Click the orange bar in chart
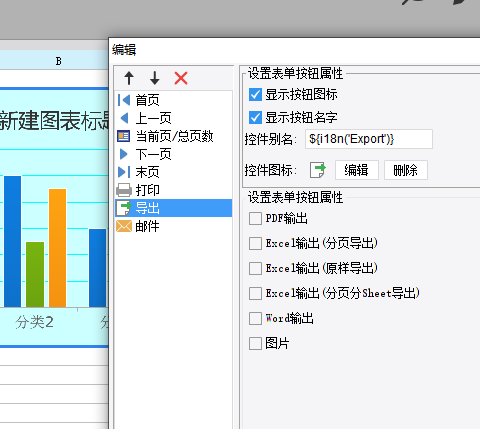480x429 pixels. pos(58,248)
